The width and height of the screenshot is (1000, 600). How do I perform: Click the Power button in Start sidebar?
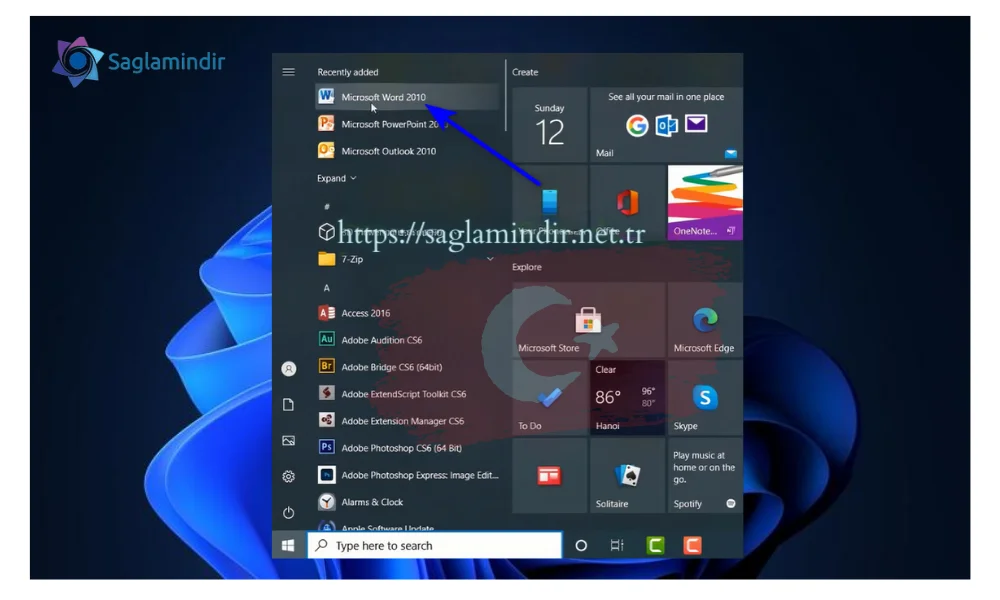[288, 512]
